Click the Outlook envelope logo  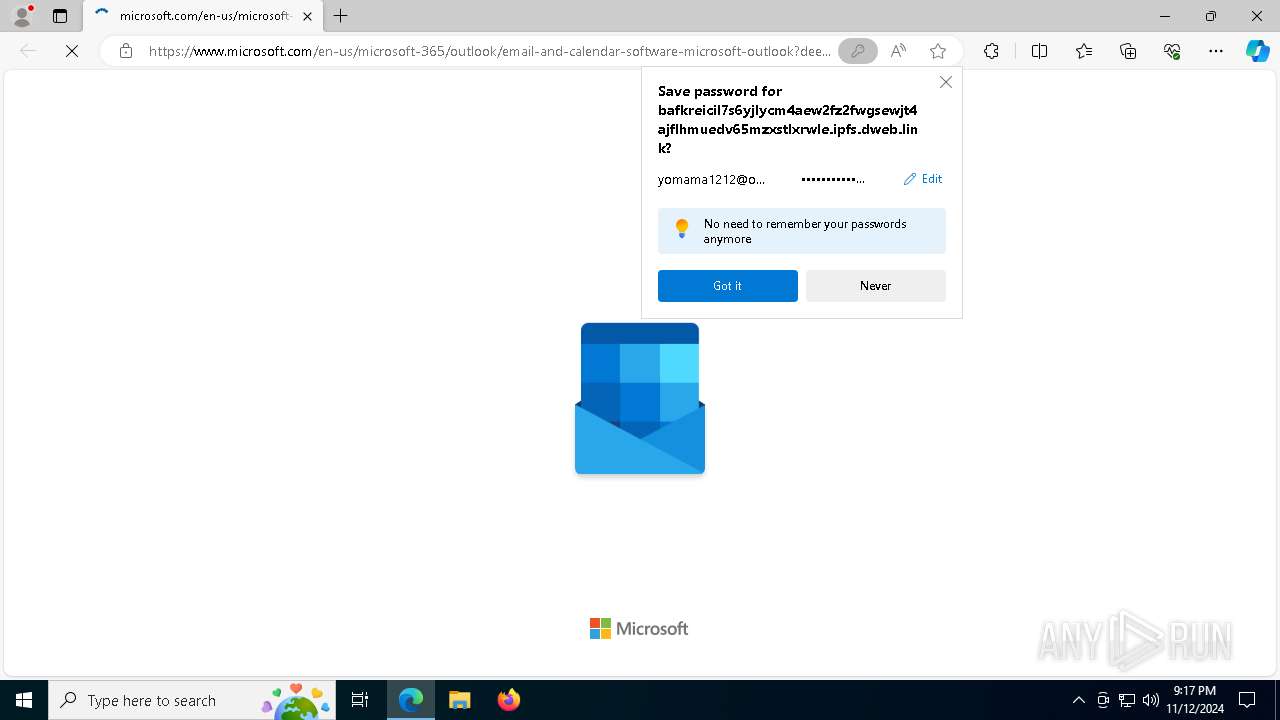(x=640, y=398)
